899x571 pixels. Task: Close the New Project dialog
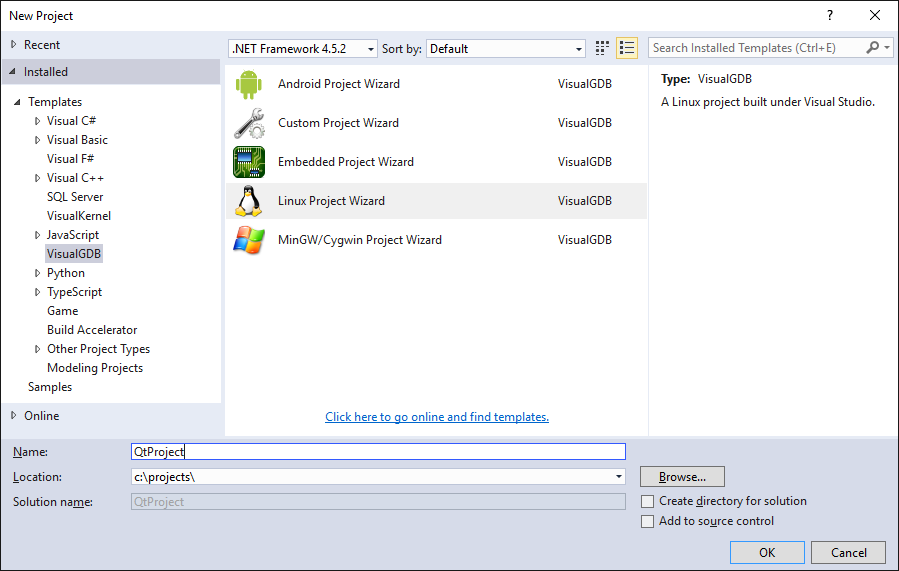pyautogui.click(x=875, y=15)
